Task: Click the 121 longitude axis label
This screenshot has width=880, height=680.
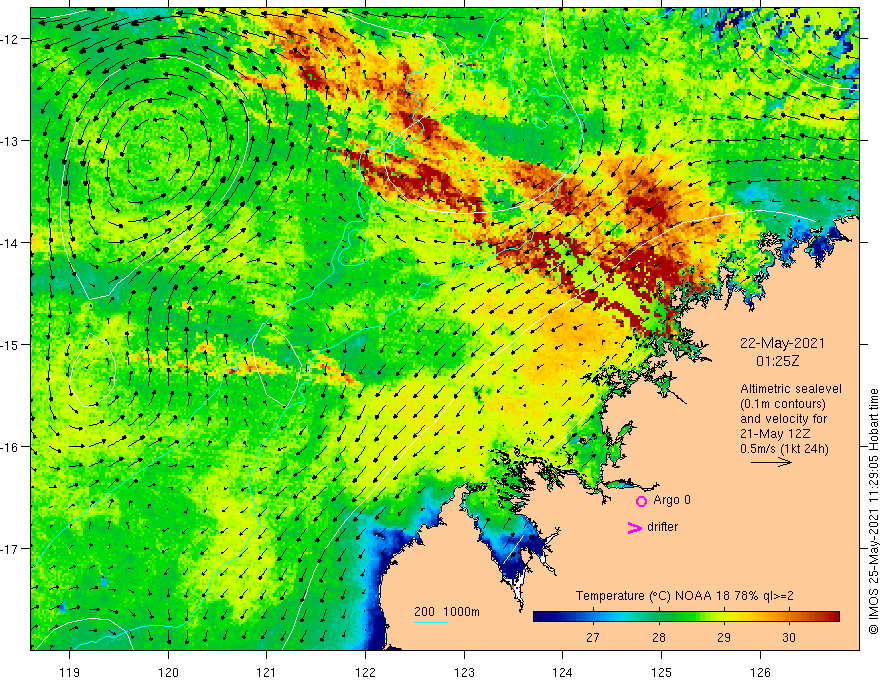Action: pos(267,672)
